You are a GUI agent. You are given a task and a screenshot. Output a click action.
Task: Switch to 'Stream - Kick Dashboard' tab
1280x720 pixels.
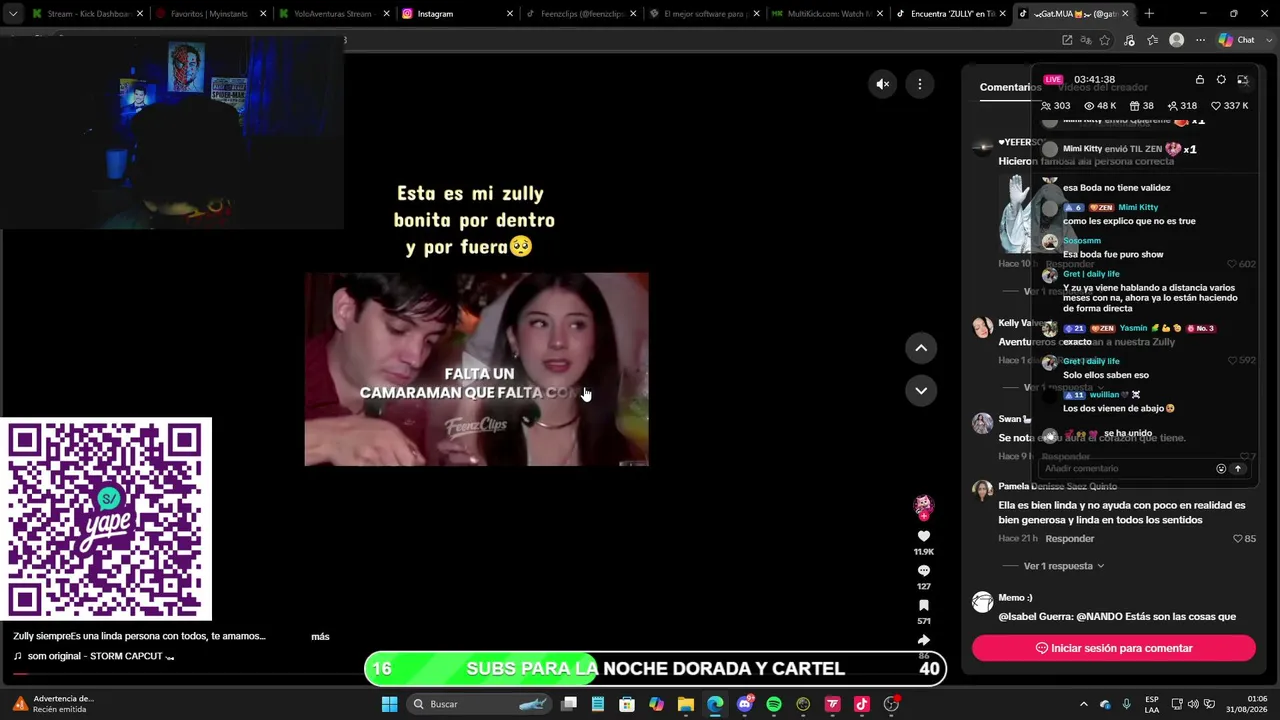[88, 14]
